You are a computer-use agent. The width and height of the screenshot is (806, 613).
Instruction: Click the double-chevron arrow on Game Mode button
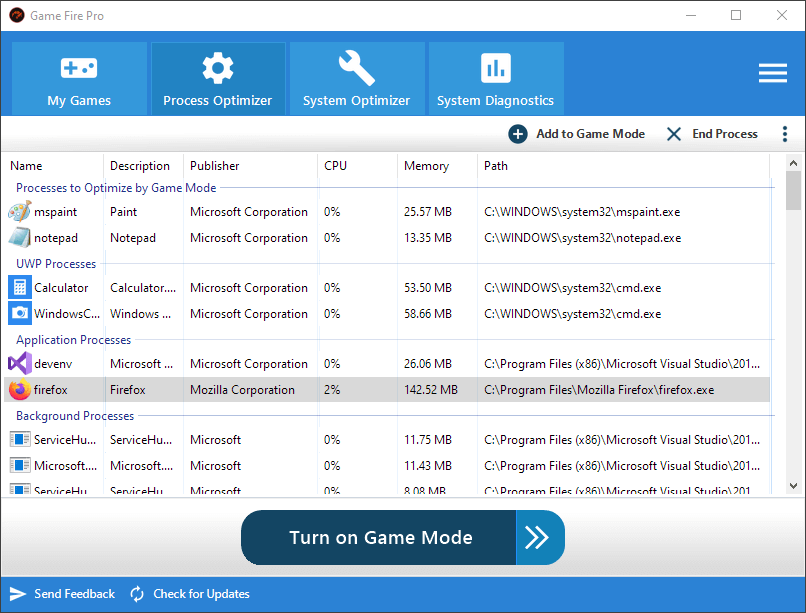tap(537, 537)
